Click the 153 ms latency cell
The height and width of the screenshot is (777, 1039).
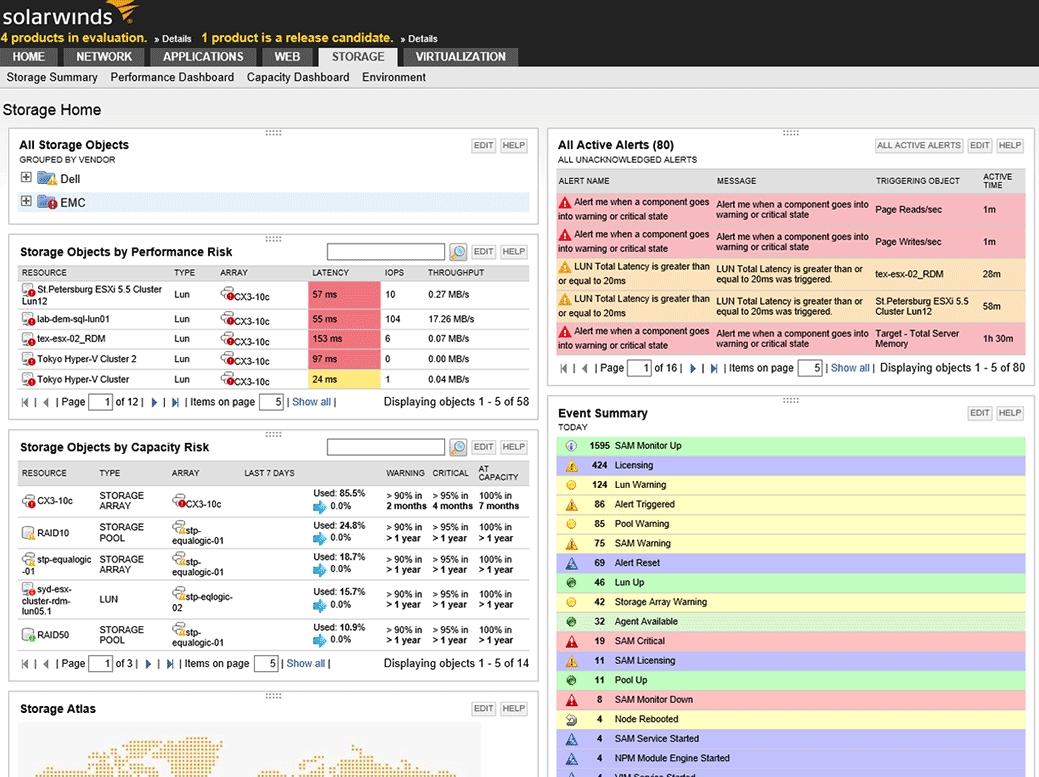[345, 338]
